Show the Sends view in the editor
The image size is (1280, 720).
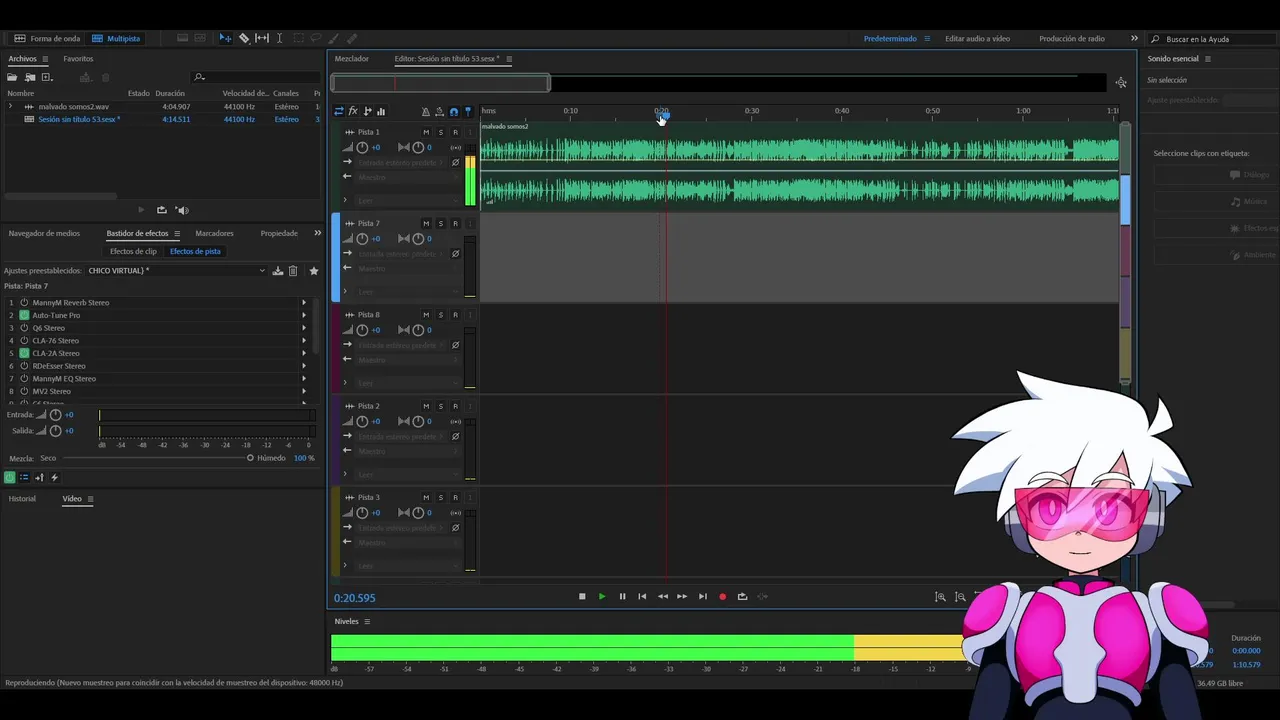tap(367, 111)
